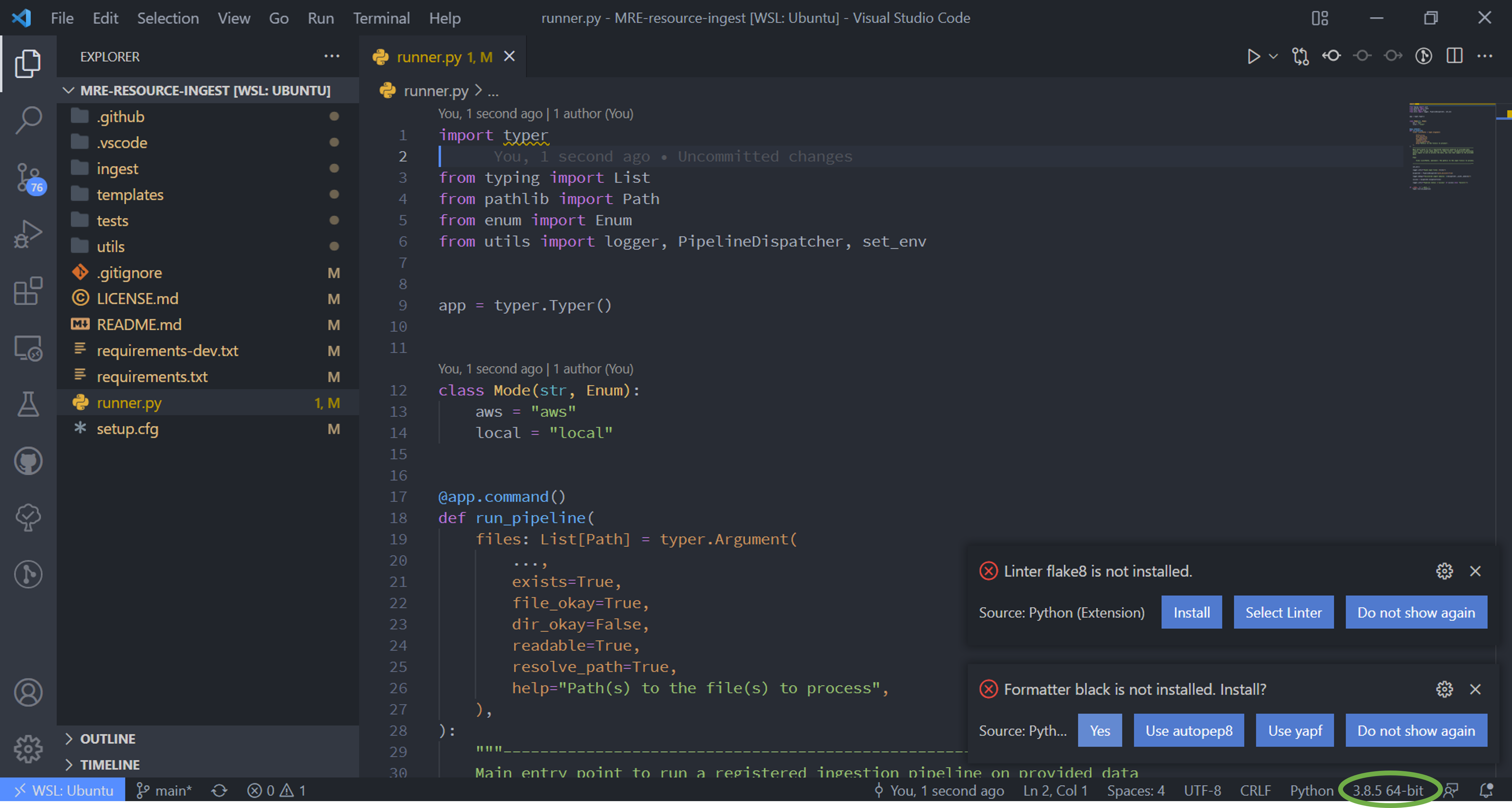Open the Explorer view in activity bar

(27, 64)
